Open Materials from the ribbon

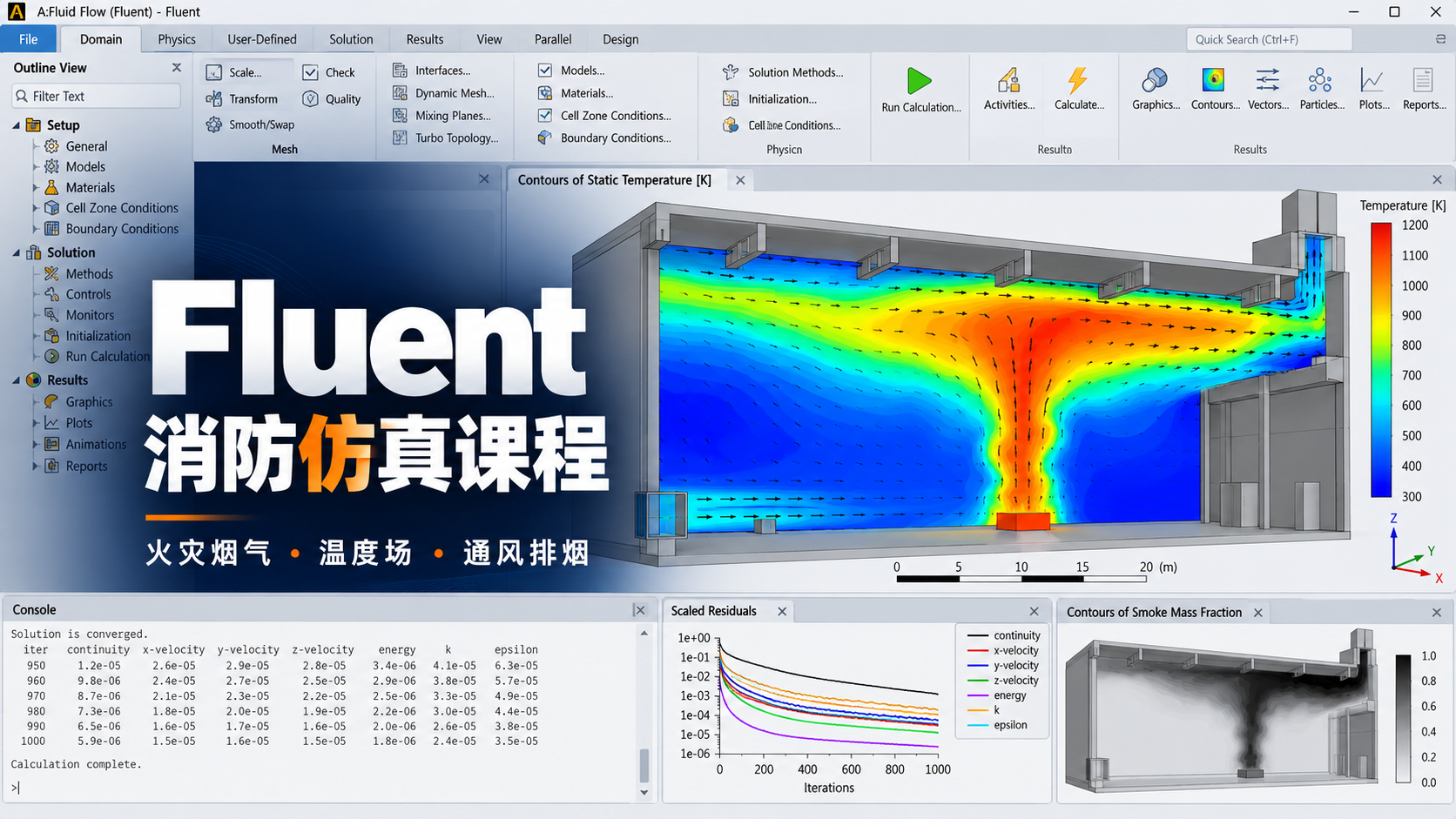576,93
